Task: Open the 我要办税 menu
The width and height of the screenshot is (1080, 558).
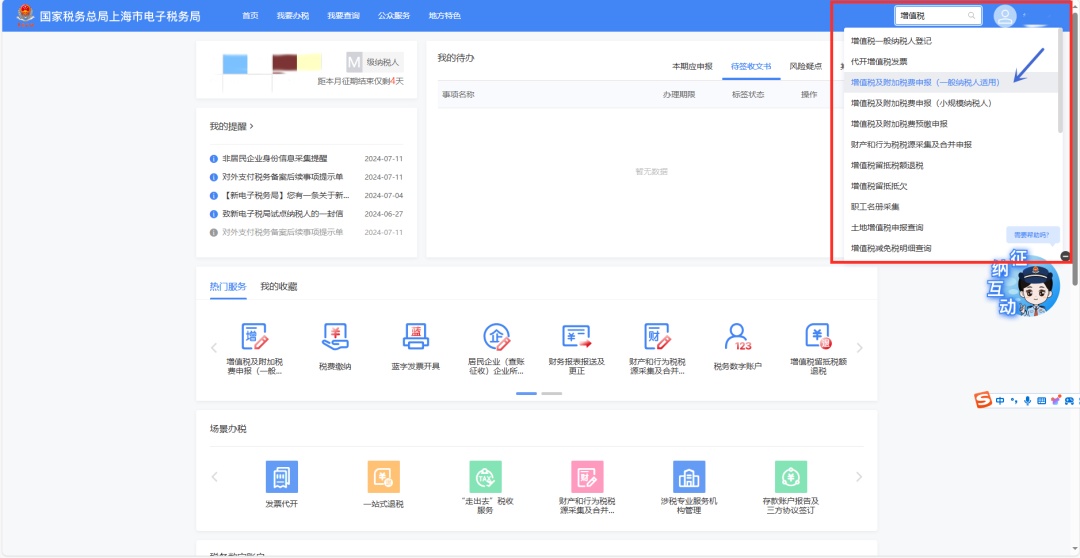Action: click(293, 16)
